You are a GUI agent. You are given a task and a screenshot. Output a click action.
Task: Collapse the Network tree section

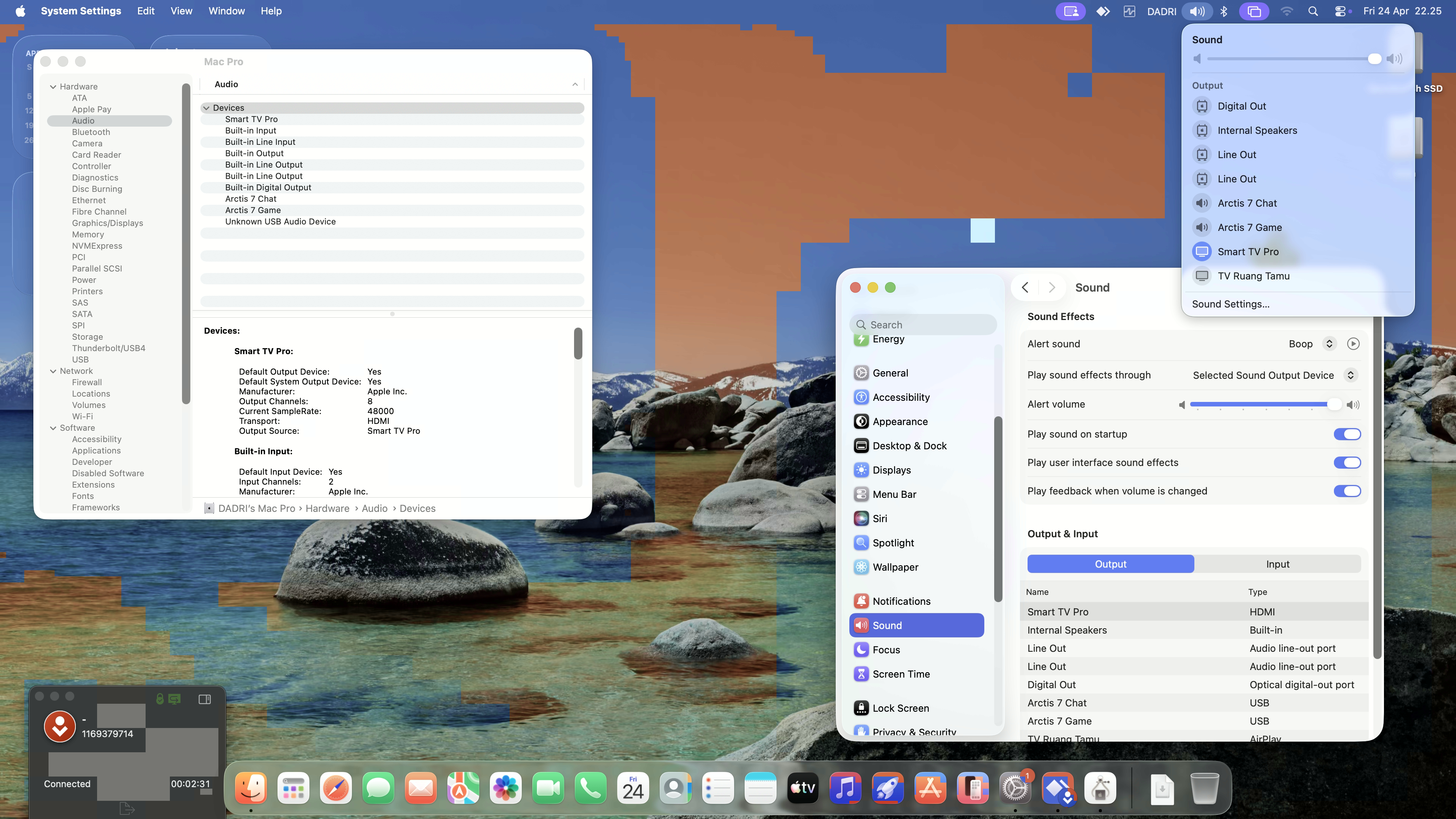coord(53,371)
